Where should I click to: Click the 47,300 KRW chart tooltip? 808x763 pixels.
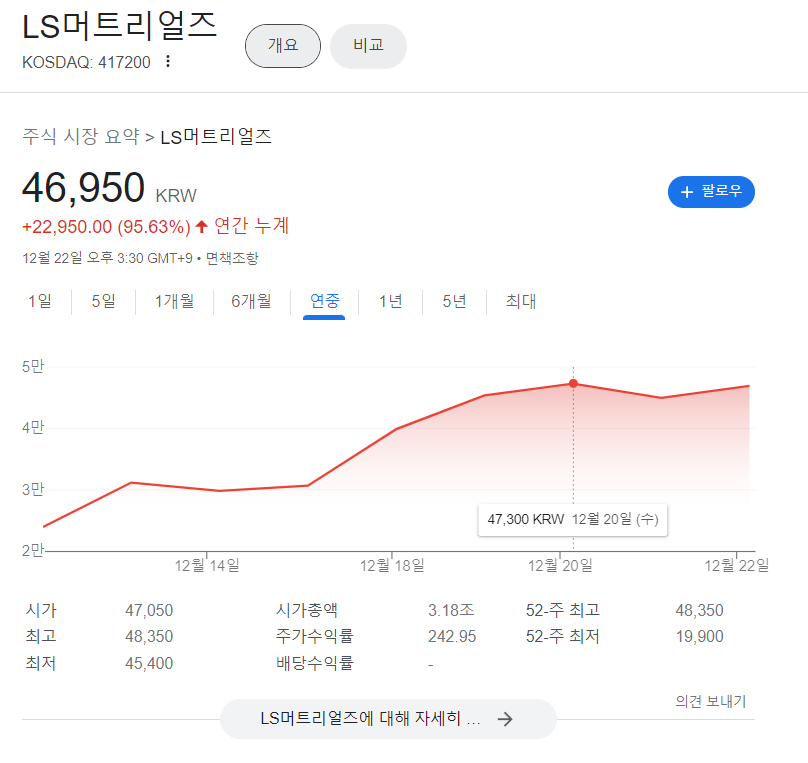pyautogui.click(x=573, y=520)
